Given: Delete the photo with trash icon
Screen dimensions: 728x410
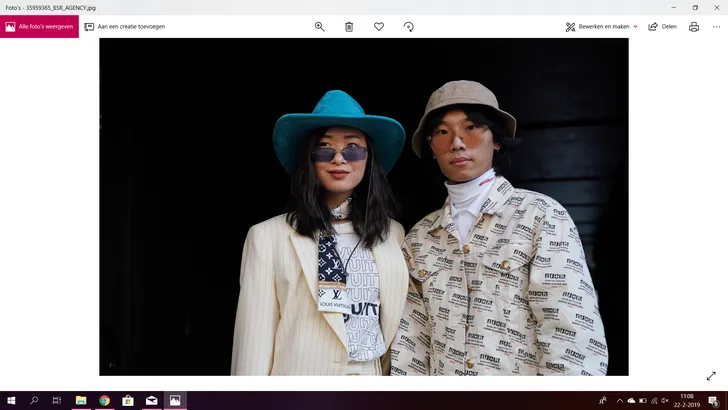Looking at the screenshot, I should (349, 27).
